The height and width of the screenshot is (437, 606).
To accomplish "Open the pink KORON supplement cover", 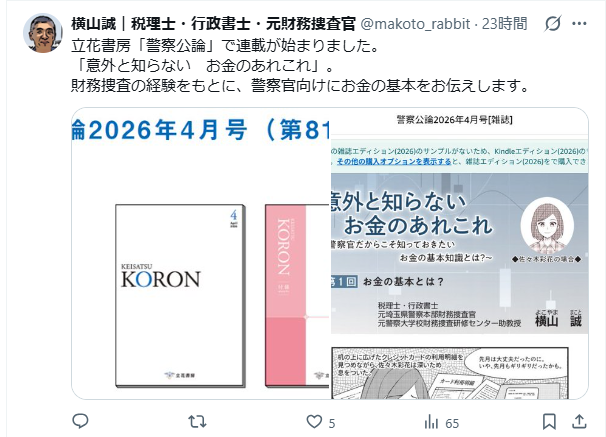I will (x=297, y=296).
